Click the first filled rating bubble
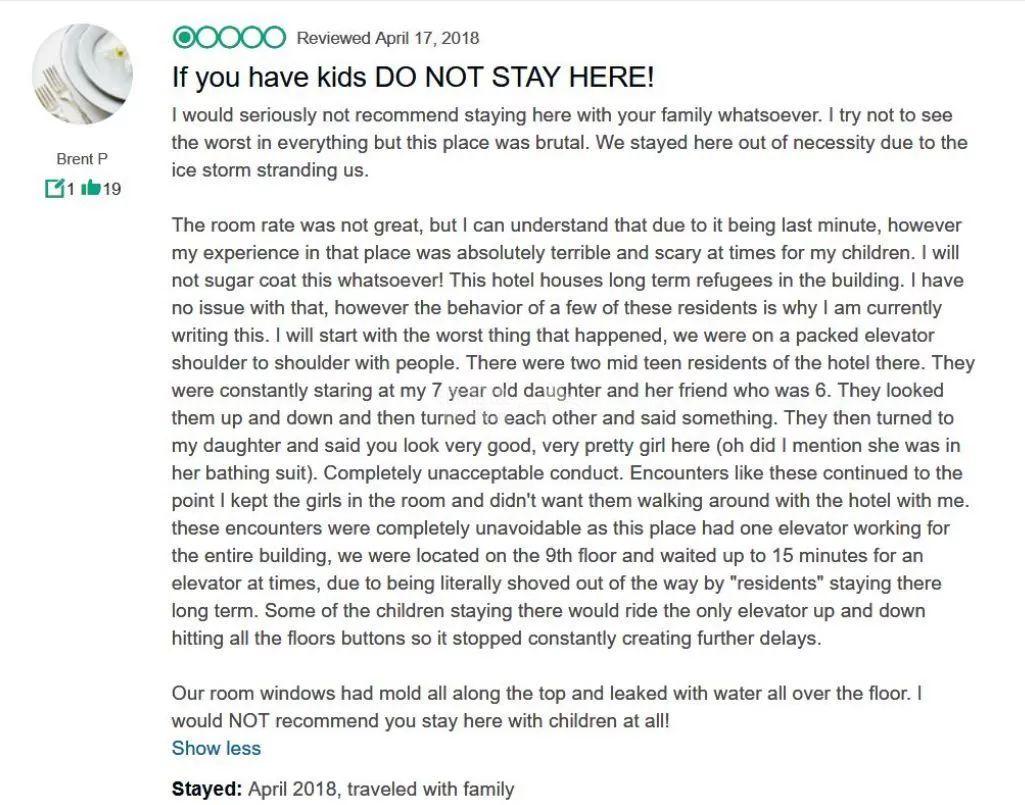The image size is (1025, 805). click(184, 38)
